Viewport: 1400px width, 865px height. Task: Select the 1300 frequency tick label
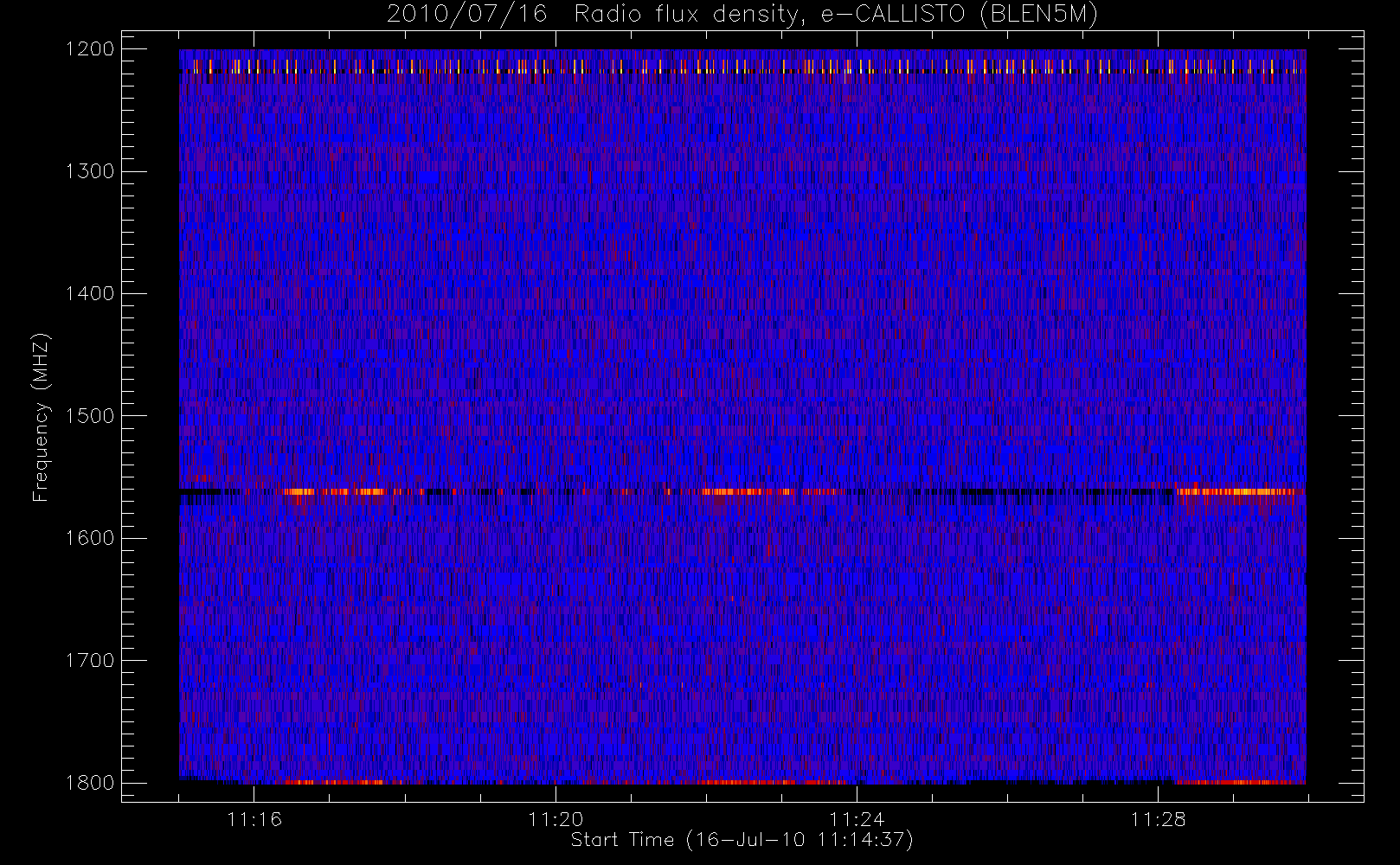tap(90, 171)
